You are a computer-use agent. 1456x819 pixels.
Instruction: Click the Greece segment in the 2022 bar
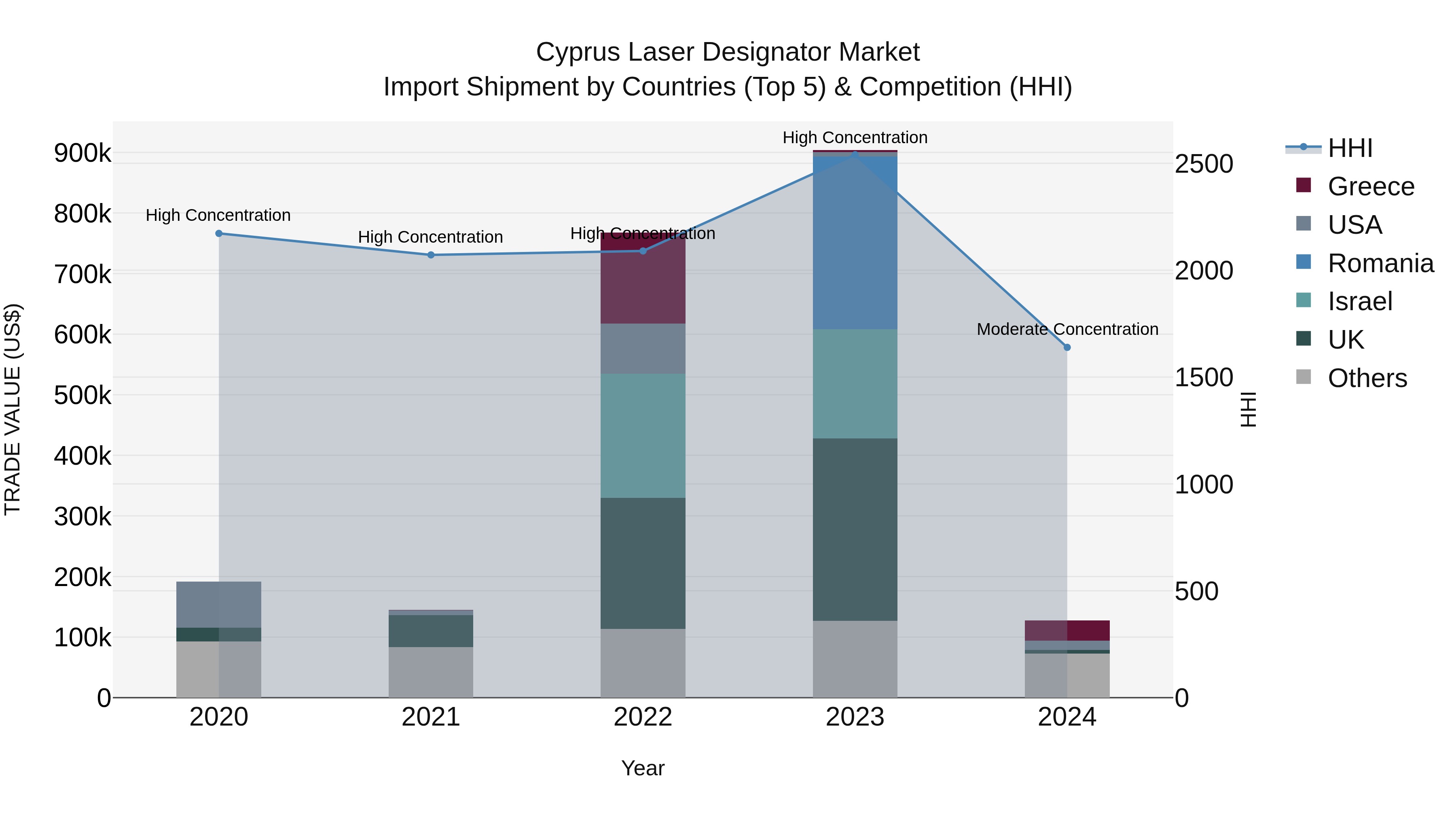click(643, 278)
